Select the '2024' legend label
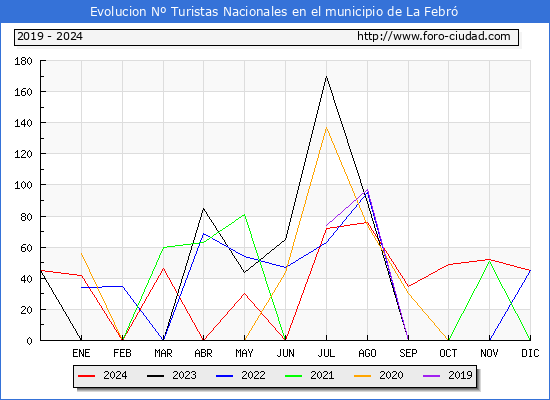The width and height of the screenshot is (550, 400). tap(115, 375)
